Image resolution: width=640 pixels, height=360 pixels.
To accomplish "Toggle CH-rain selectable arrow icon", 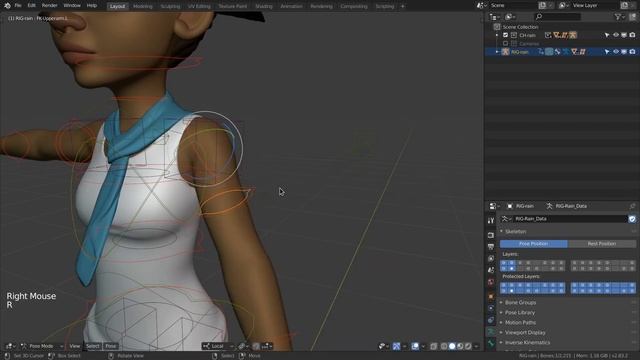I will point(607,35).
